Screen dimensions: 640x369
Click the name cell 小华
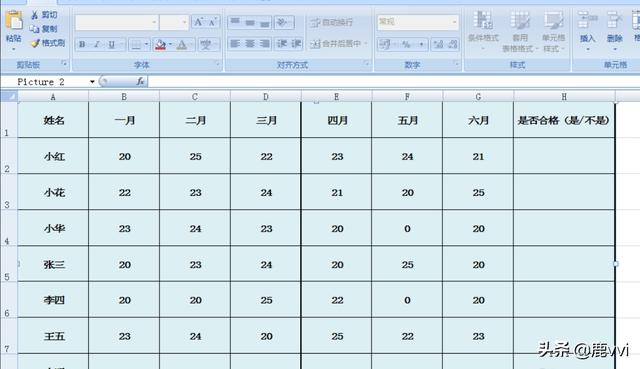[x=53, y=228]
